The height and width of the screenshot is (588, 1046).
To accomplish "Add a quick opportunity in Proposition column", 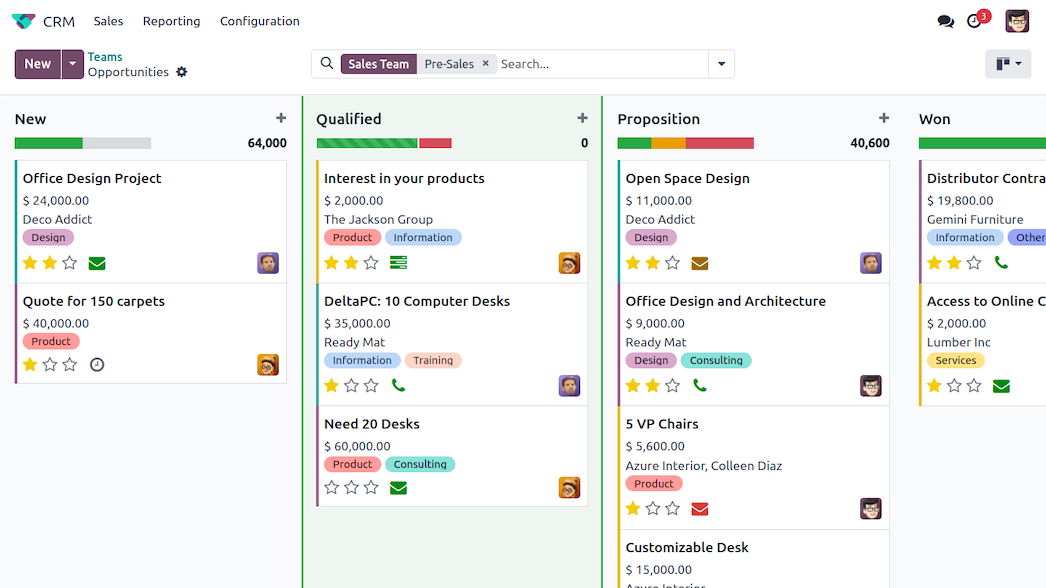I will (884, 118).
